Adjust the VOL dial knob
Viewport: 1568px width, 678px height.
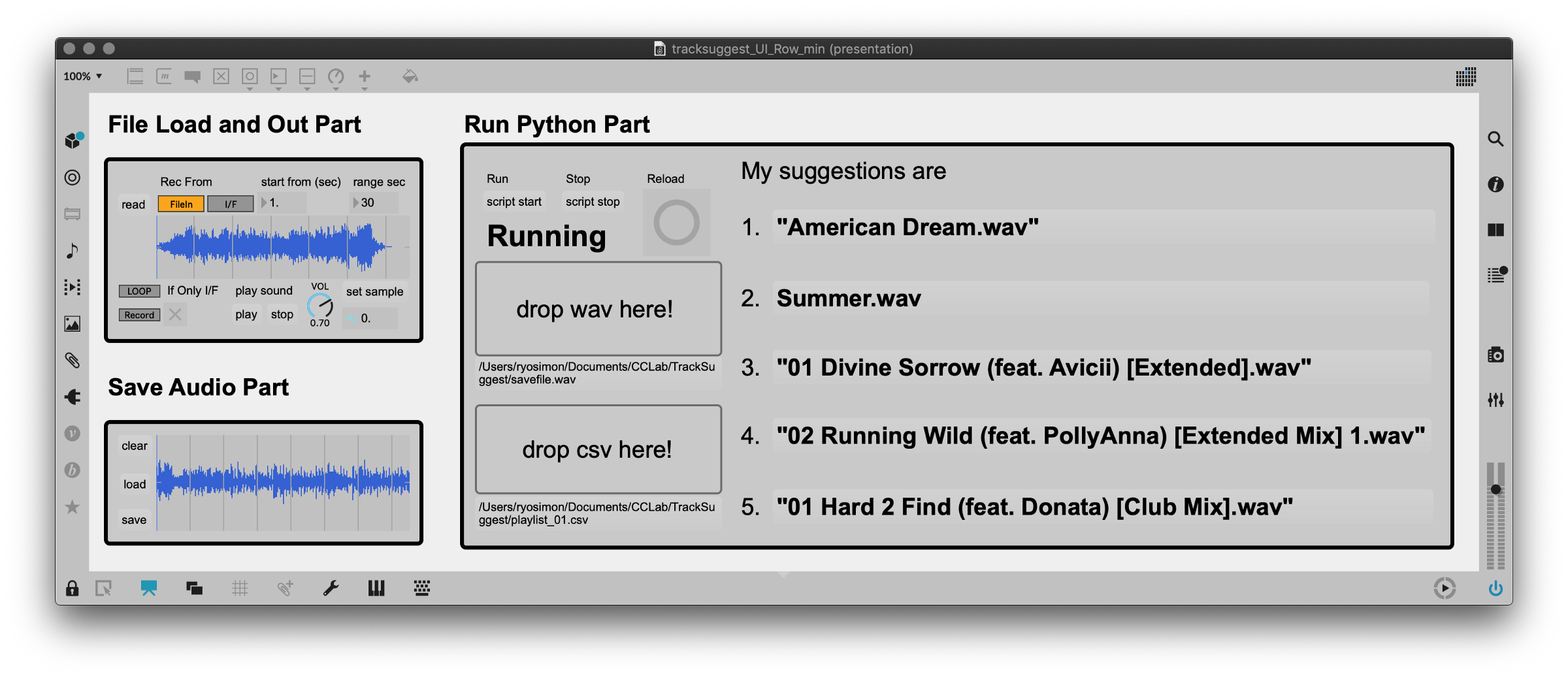point(320,305)
